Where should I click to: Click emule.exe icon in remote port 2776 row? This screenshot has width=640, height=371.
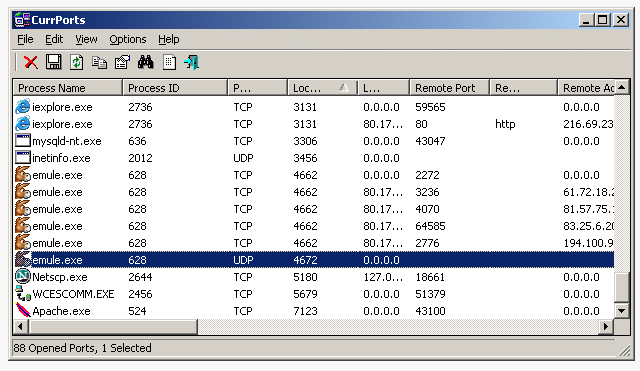(x=23, y=242)
